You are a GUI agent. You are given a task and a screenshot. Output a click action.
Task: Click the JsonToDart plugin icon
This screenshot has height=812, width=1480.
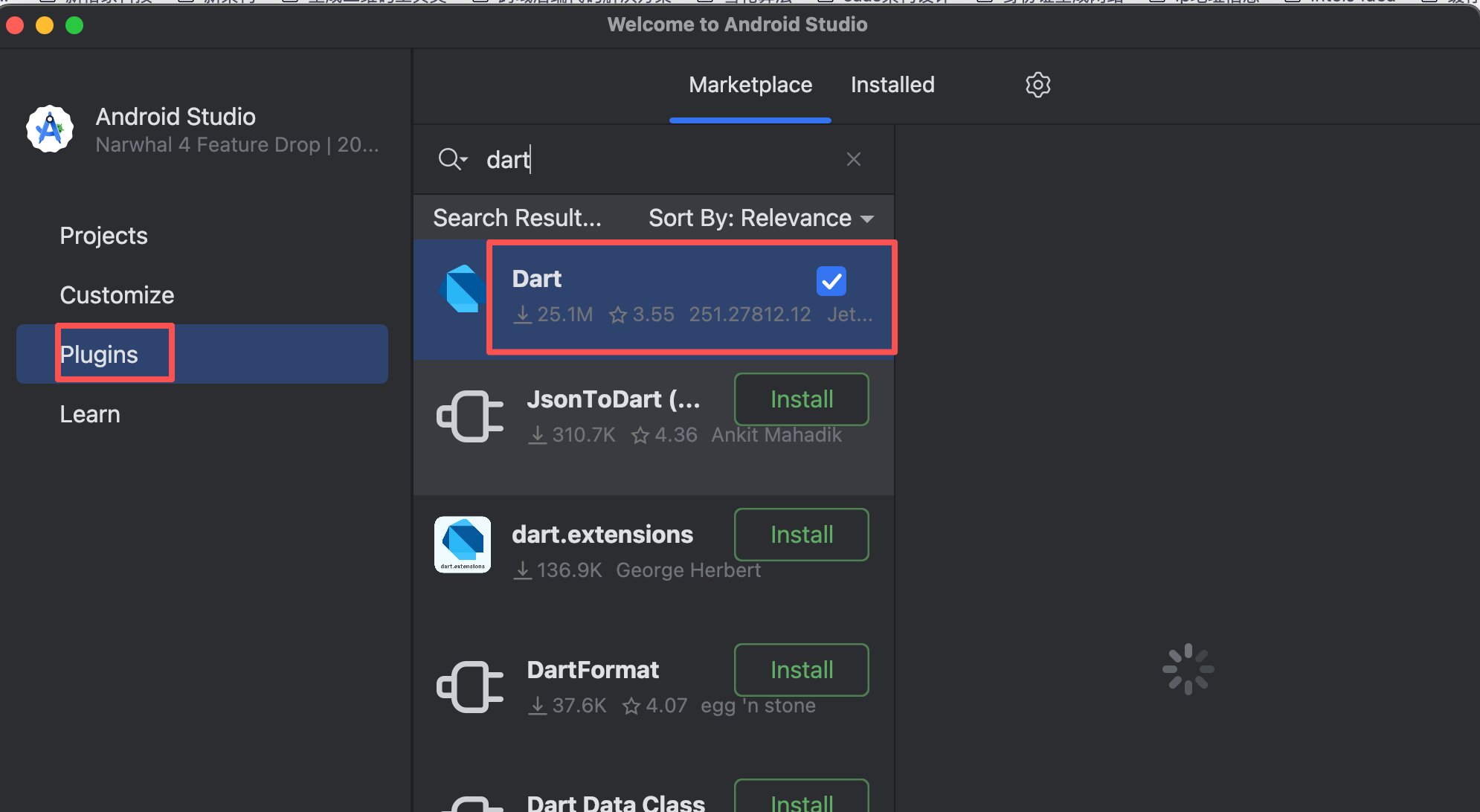pyautogui.click(x=470, y=416)
